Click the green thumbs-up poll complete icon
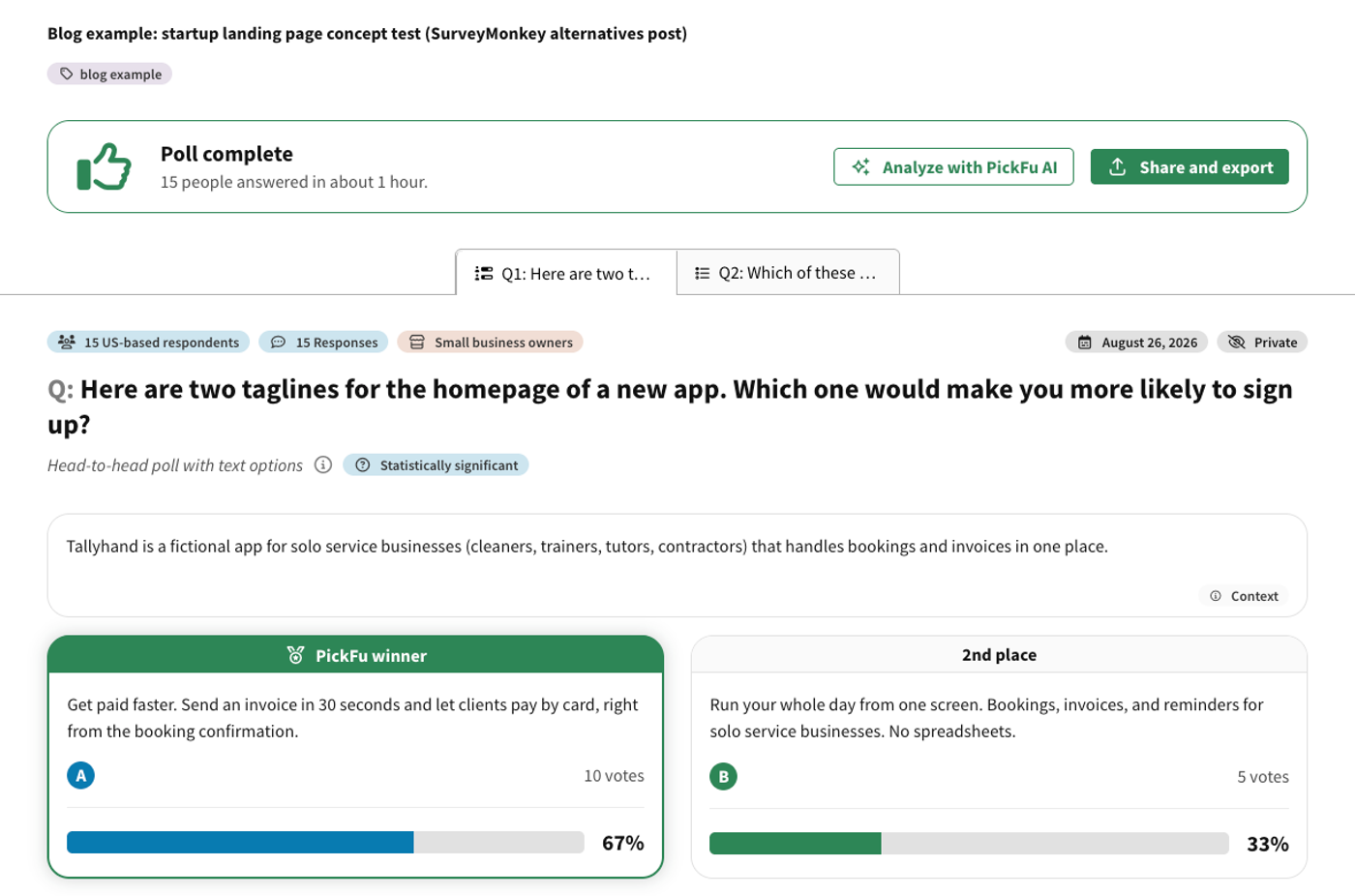Image resolution: width=1355 pixels, height=896 pixels. pyautogui.click(x=104, y=166)
